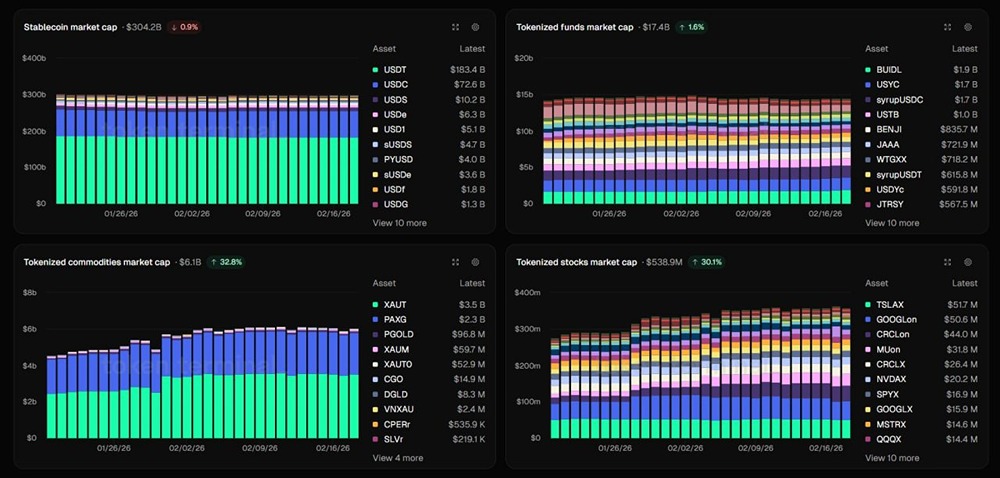Click the 32.8% change badge on commodities
The image size is (1000, 478).
click(x=226, y=262)
